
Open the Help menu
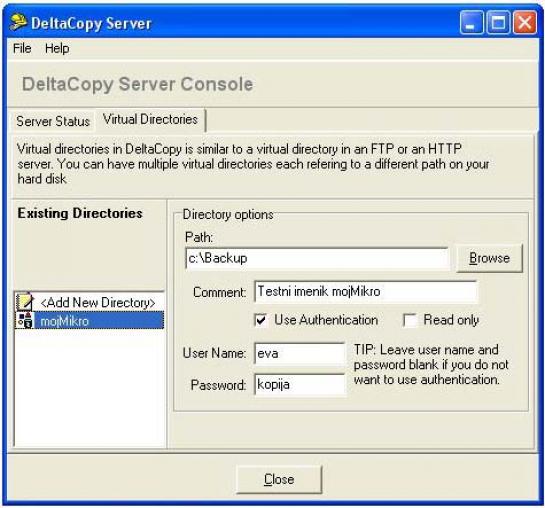pyautogui.click(x=57, y=48)
